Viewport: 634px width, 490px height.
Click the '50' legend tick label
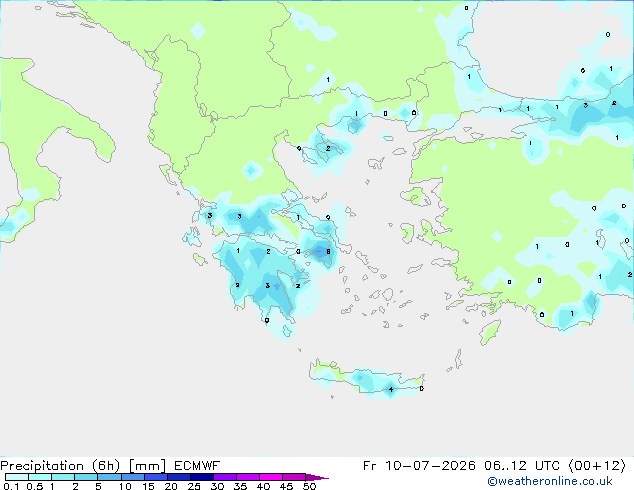click(310, 486)
